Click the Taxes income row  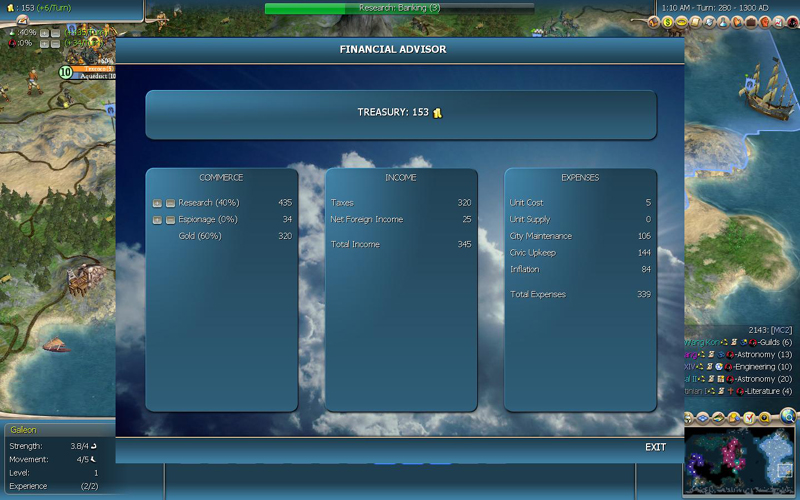(401, 203)
